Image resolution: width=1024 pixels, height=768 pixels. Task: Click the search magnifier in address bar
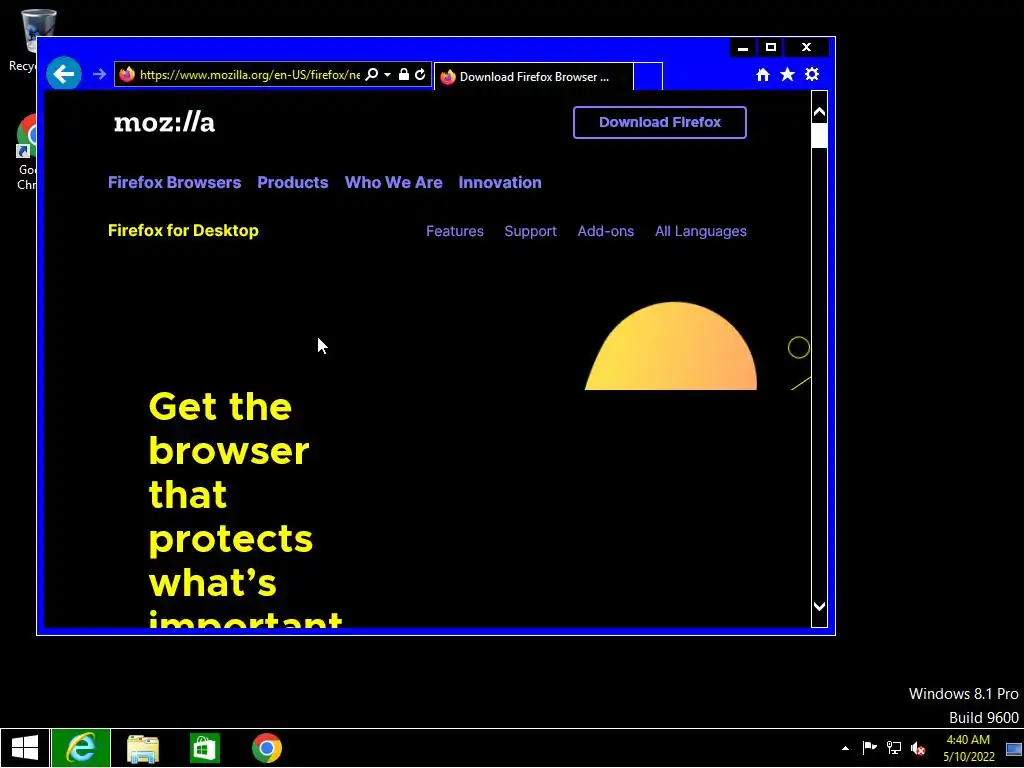[372, 74]
